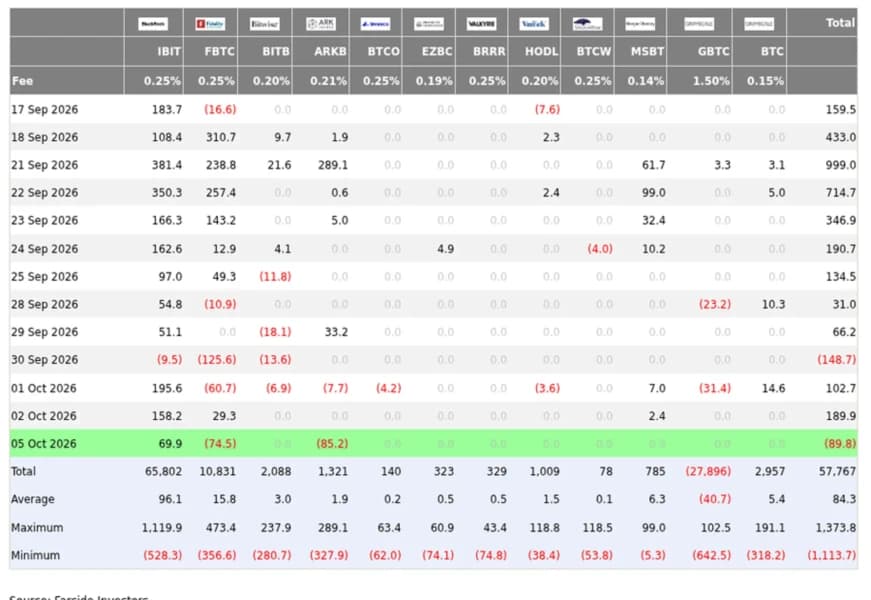The image size is (871, 600).
Task: Select the 310.7 FBTC value
Action: [x=221, y=137]
